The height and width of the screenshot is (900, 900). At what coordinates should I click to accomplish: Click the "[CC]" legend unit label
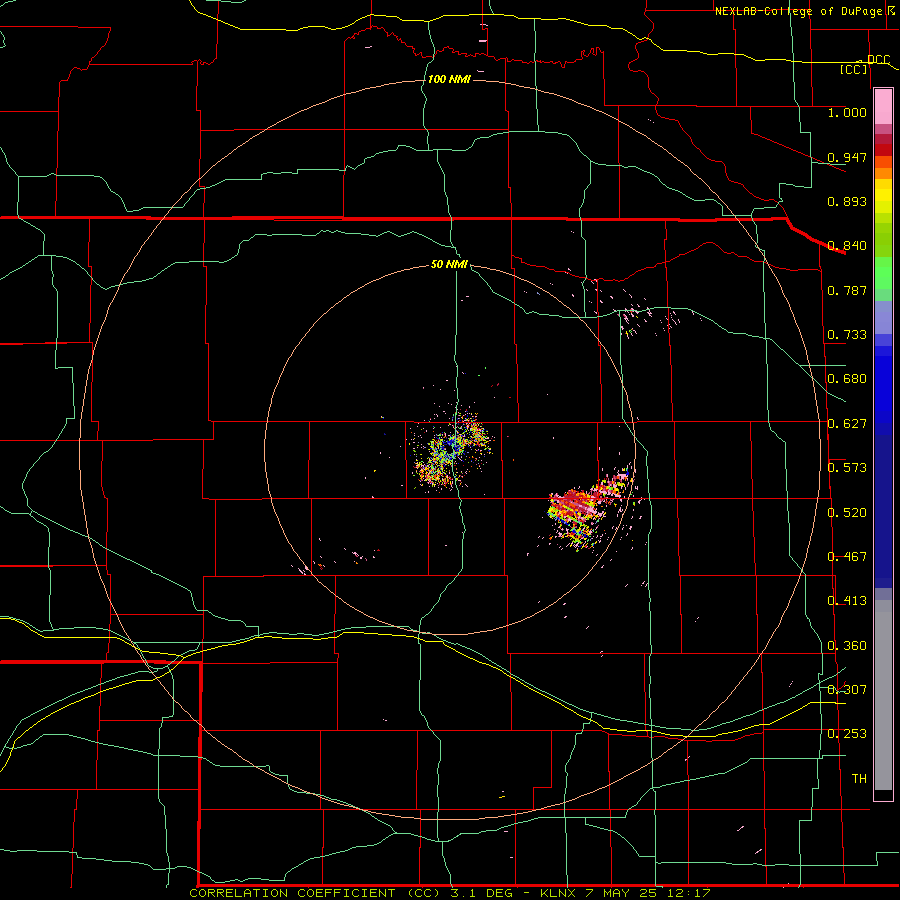tap(854, 69)
